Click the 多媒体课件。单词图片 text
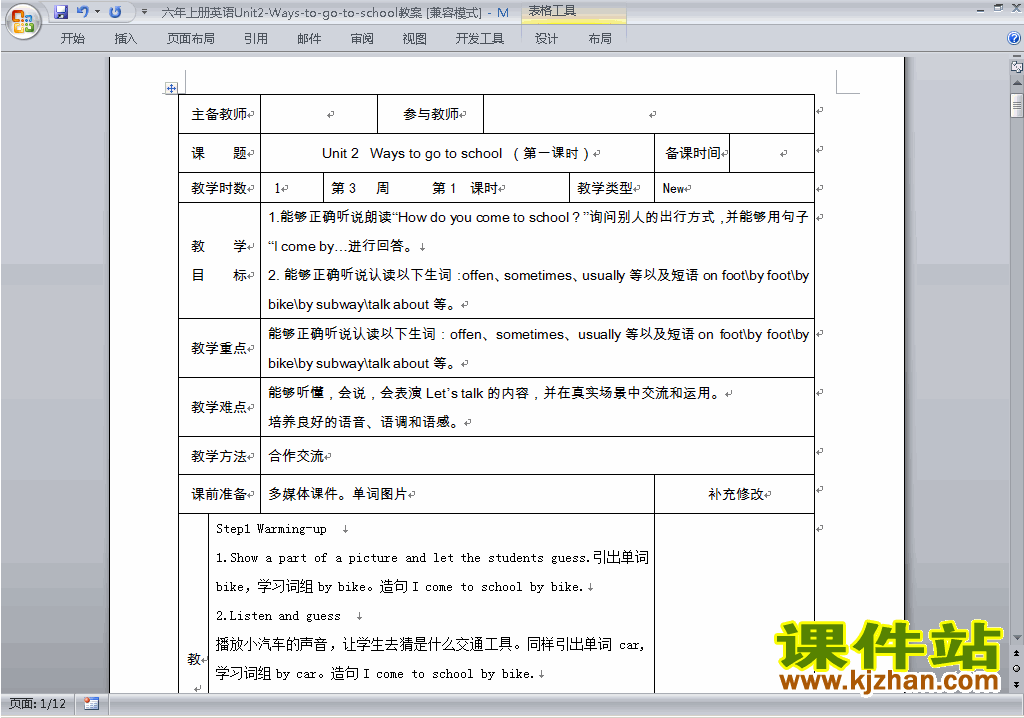Viewport: 1024px width, 718px height. pyautogui.click(x=338, y=494)
